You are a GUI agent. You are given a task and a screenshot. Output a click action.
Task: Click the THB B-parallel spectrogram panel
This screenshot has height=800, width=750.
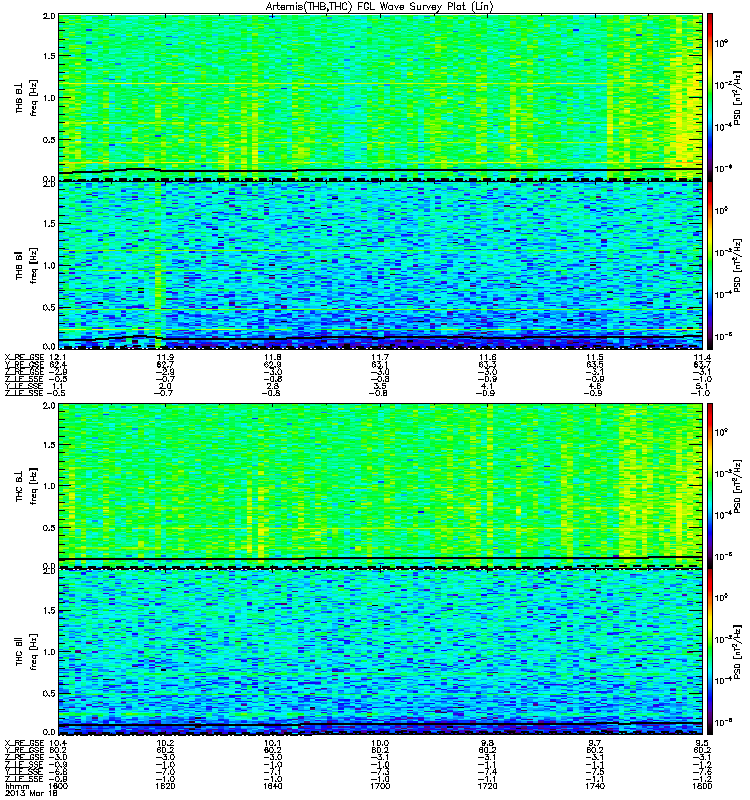380,265
